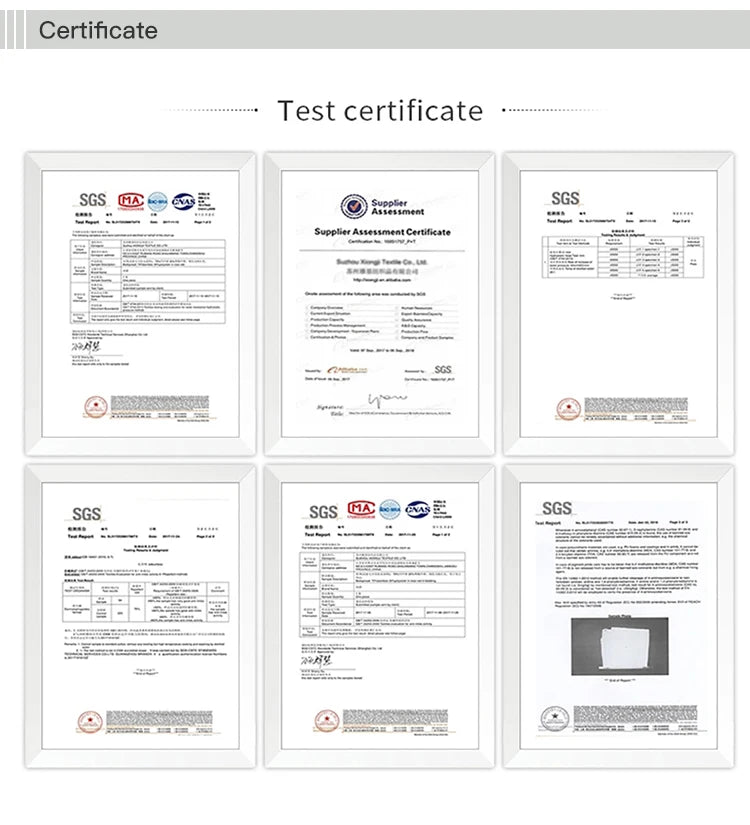Click the SGS logo on the top-right certificate
The height and width of the screenshot is (825, 750).
(565, 199)
